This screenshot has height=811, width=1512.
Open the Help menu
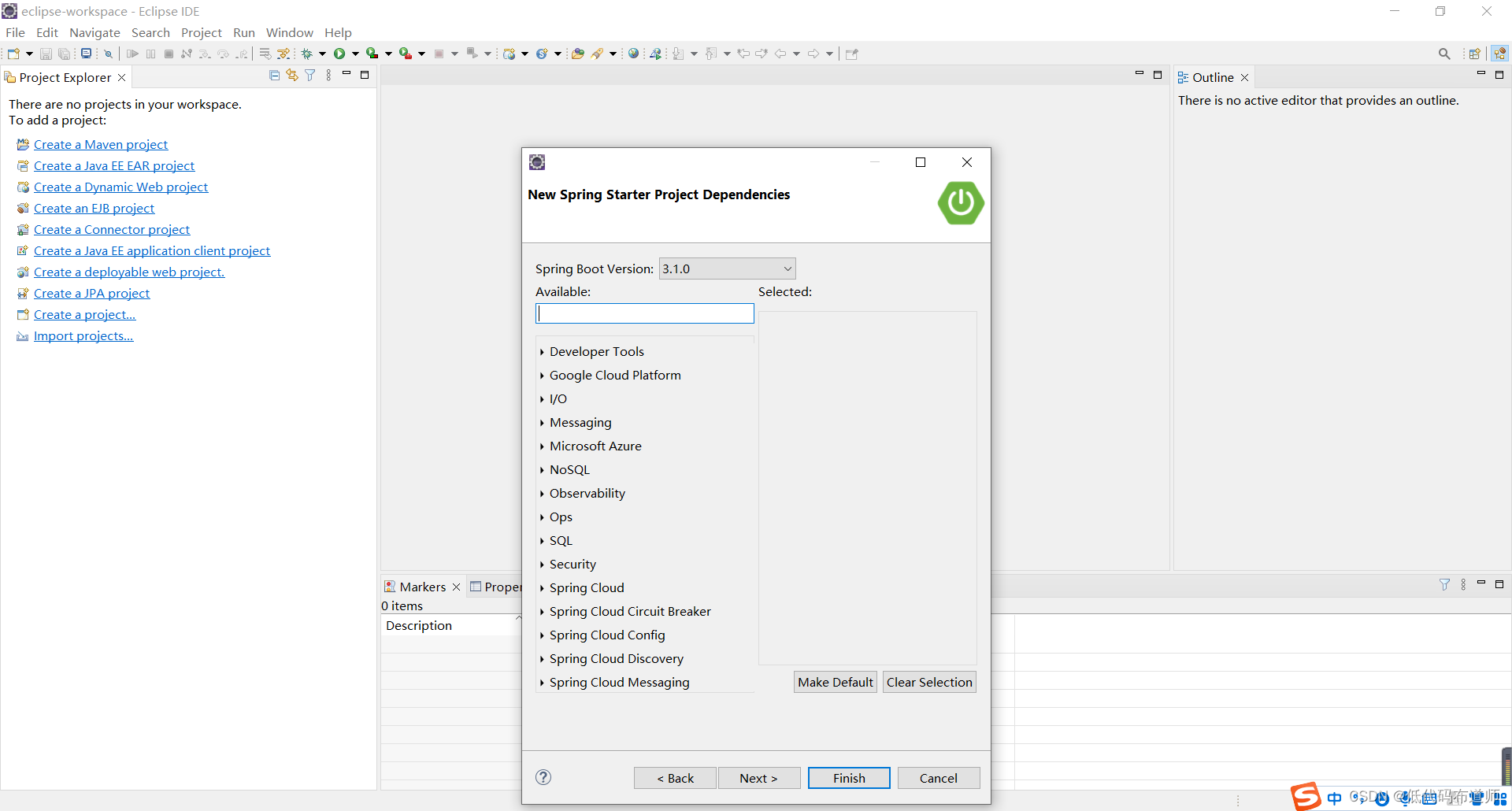[338, 32]
